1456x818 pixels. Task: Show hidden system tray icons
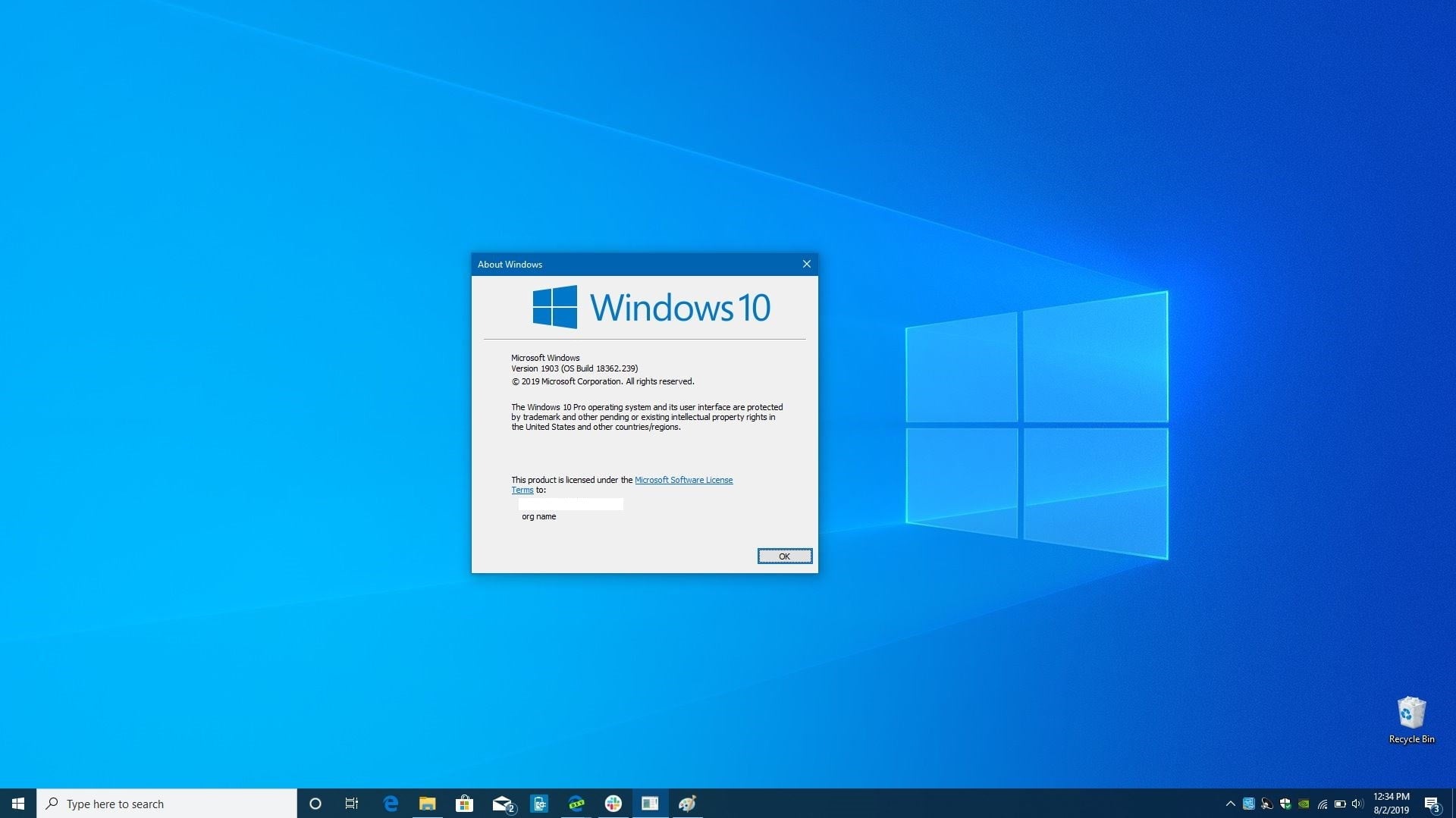1230,804
